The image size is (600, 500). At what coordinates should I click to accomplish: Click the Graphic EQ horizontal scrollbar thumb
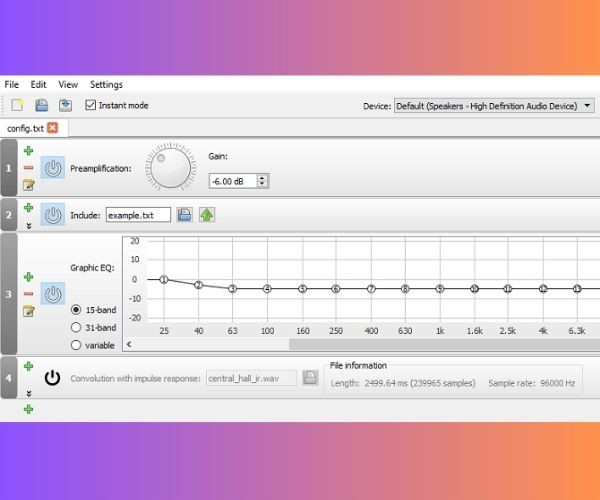[444, 344]
